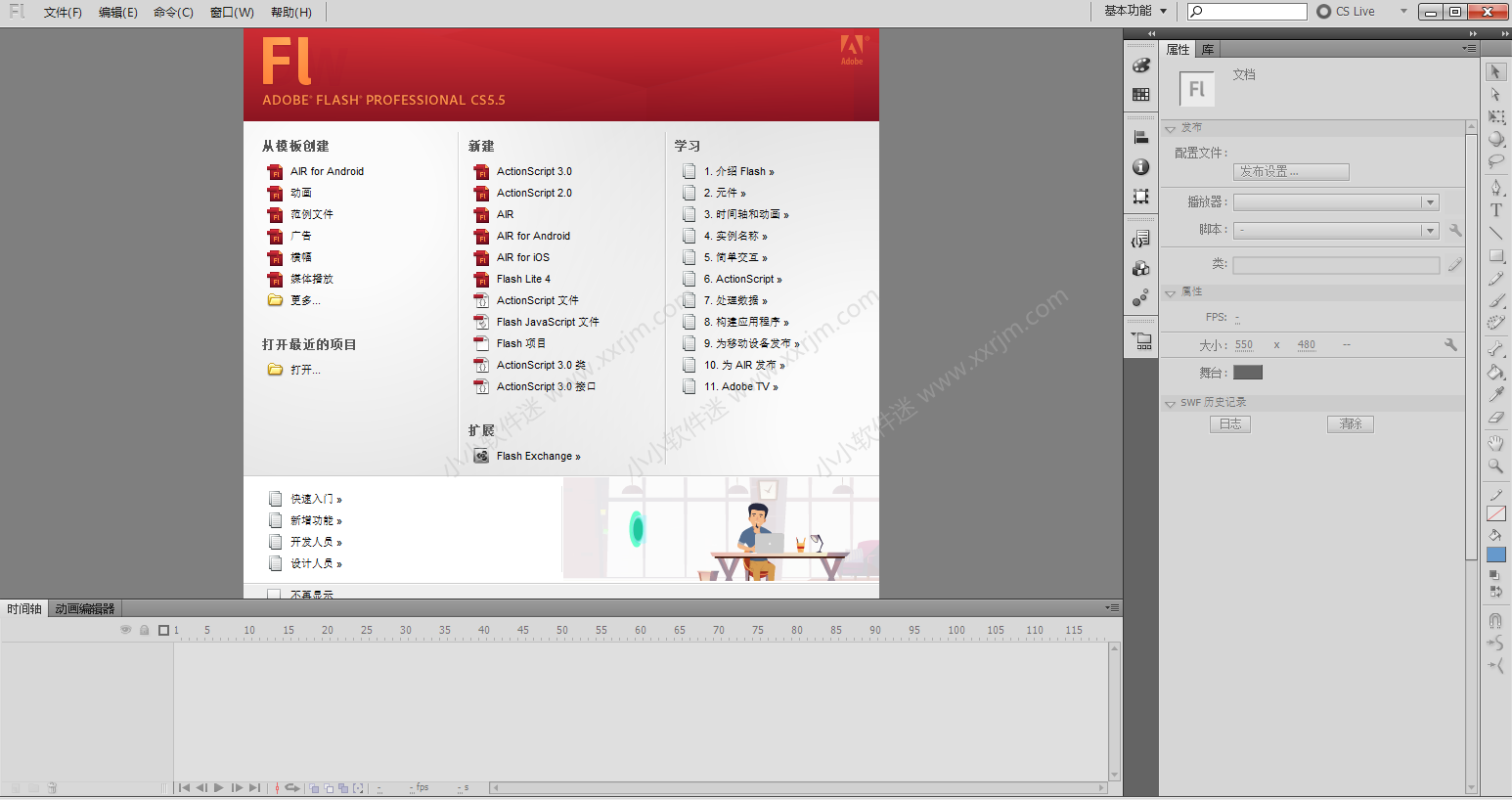Open the Swatches grid panel icon
Image resolution: width=1512 pixels, height=800 pixels.
(x=1140, y=95)
